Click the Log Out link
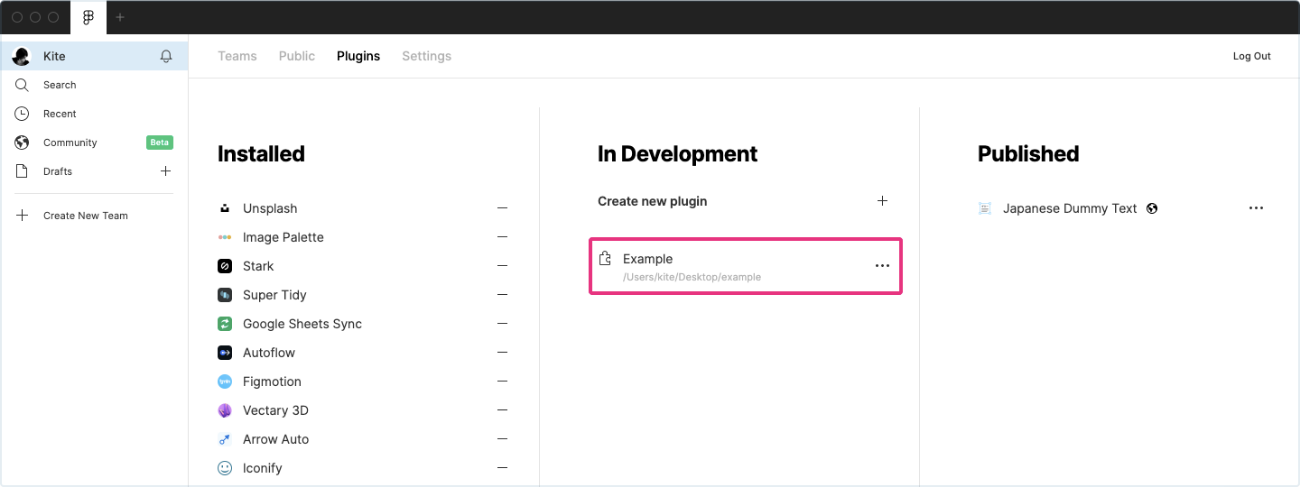The image size is (1300, 487). [1252, 56]
